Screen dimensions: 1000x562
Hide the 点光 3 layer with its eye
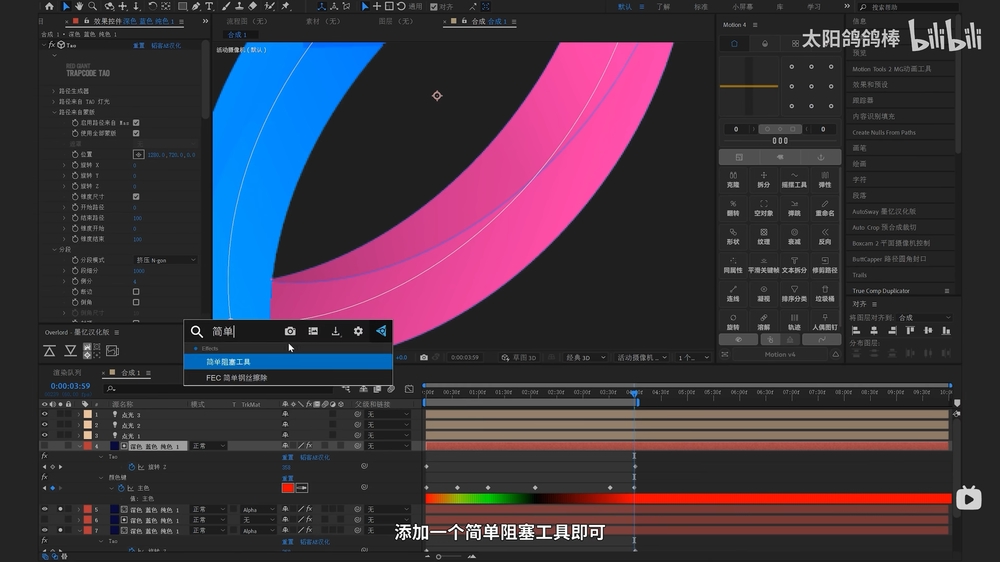coord(45,414)
